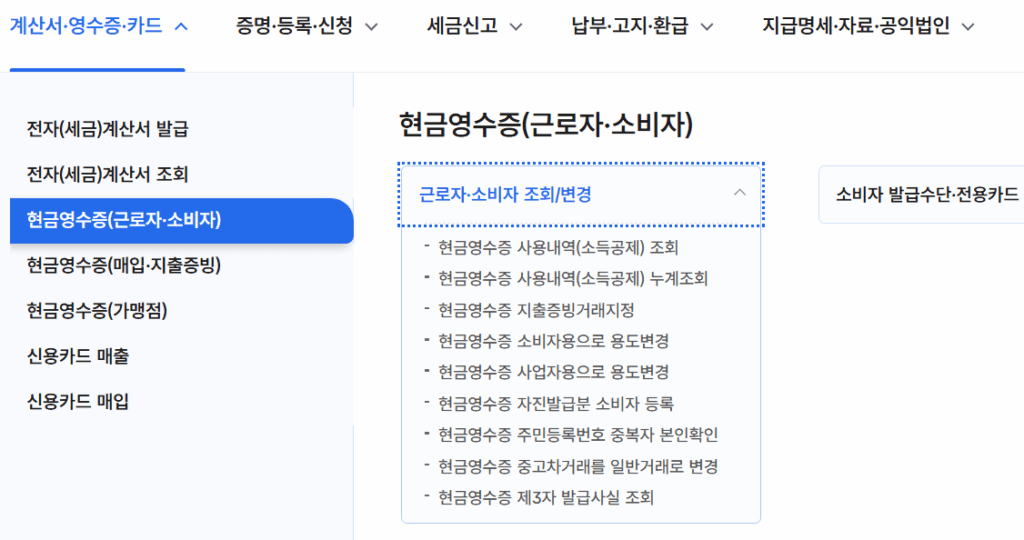Image resolution: width=1024 pixels, height=540 pixels.
Task: Select 신용카드 매입 in sidebar
Action: click(78, 402)
